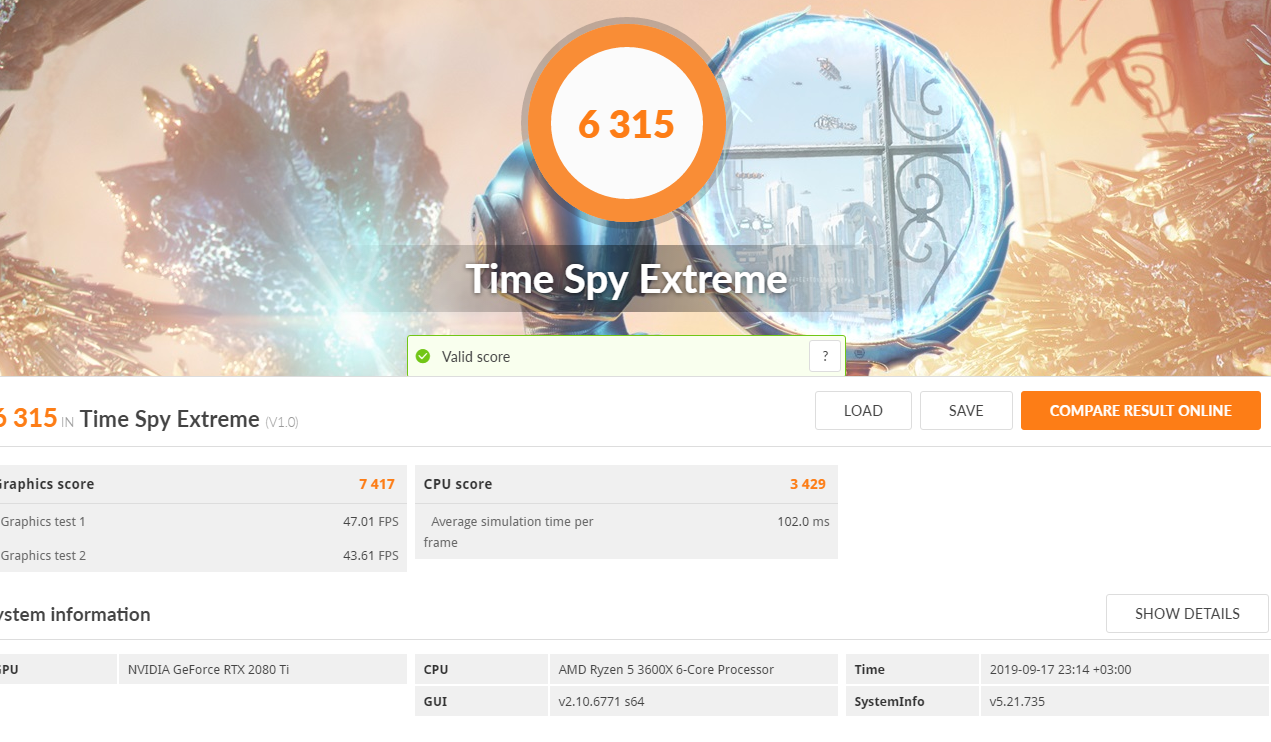
Task: Click the SAVE button
Action: coord(966,410)
